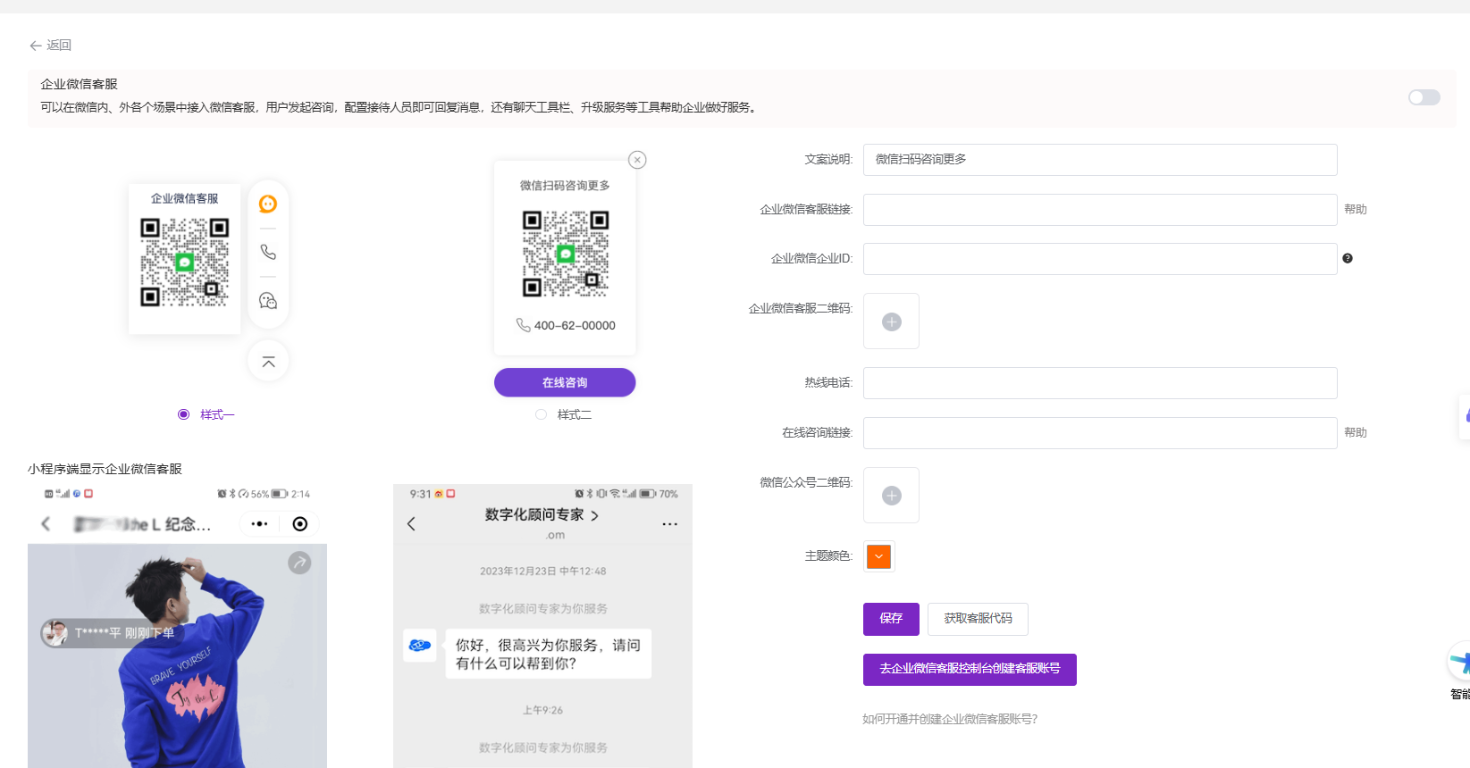Click the 获取客服代码 button
Viewport: 1470px width, 768px height.
coord(977,619)
